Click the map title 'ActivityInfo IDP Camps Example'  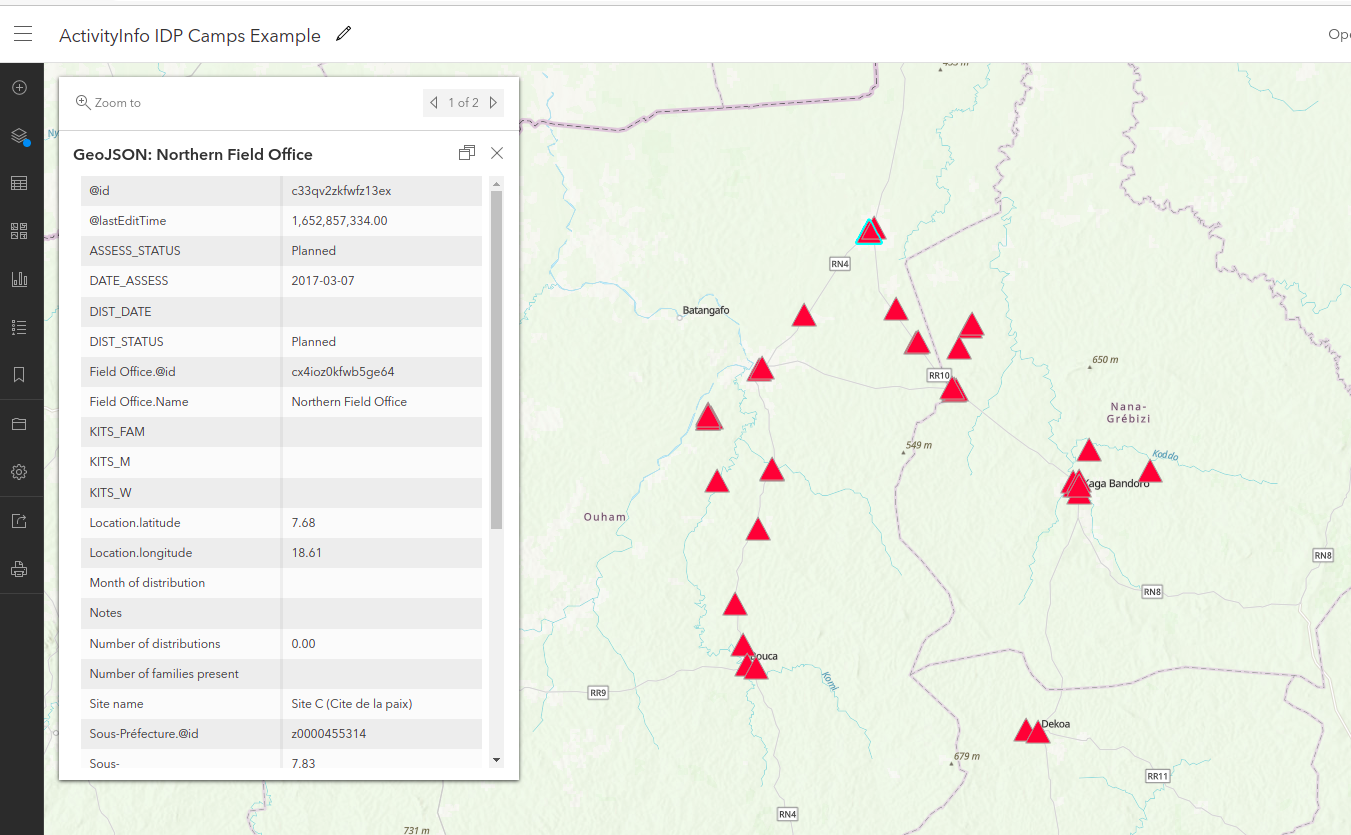click(x=190, y=36)
